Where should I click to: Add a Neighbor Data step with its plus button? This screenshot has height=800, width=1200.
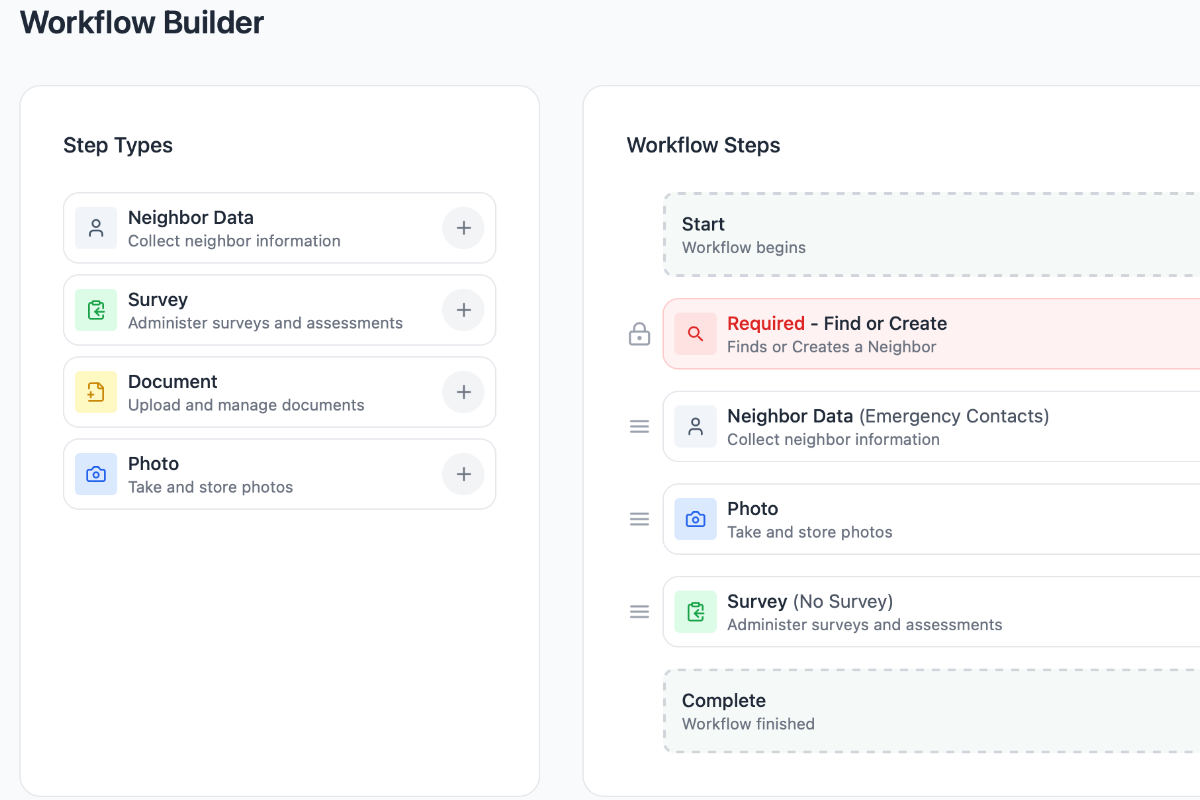[463, 227]
